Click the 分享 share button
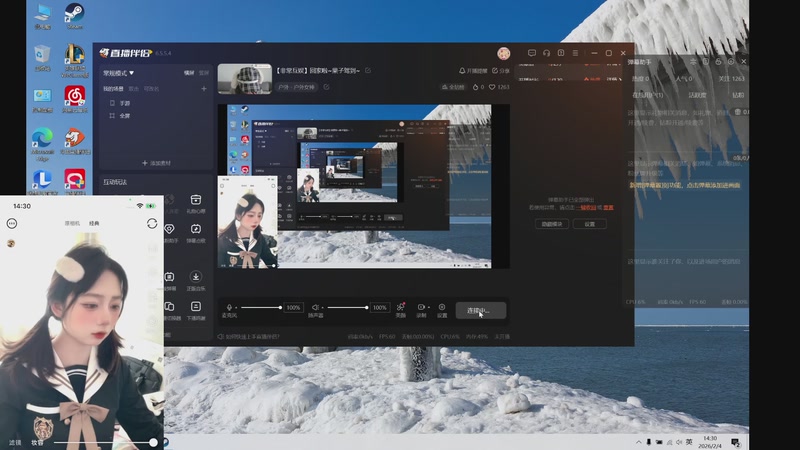 501,71
